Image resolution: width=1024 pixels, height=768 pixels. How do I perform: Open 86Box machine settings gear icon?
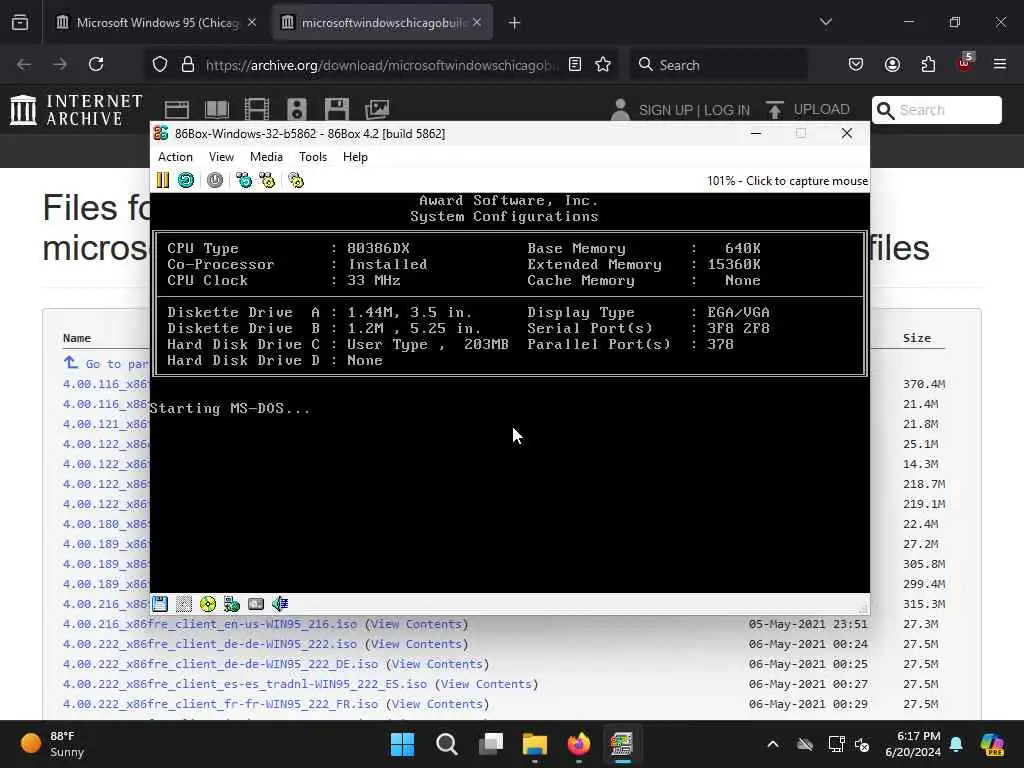coord(296,180)
